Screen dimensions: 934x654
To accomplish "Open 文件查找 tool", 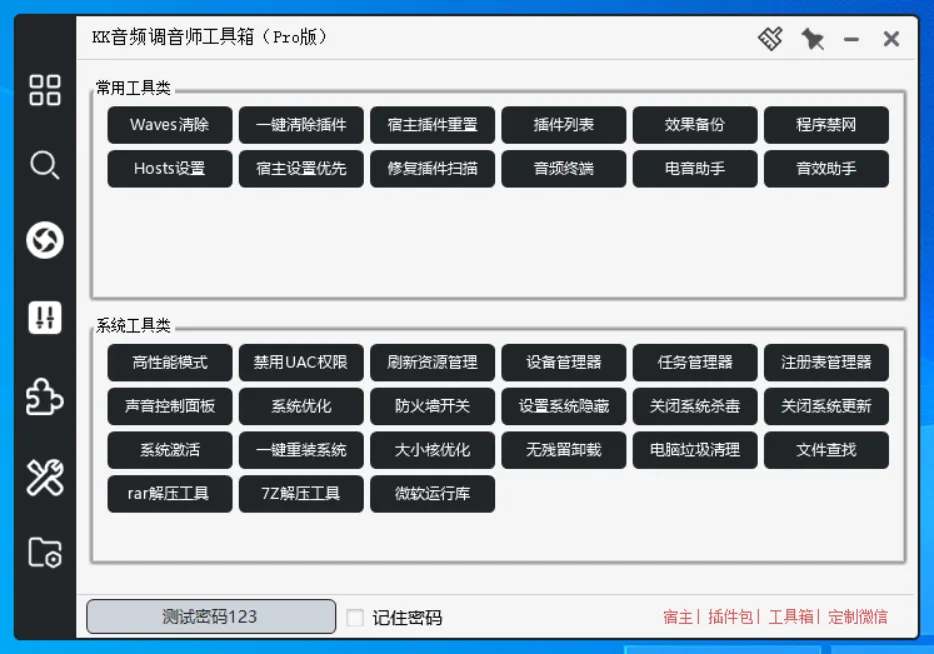I will [x=826, y=450].
